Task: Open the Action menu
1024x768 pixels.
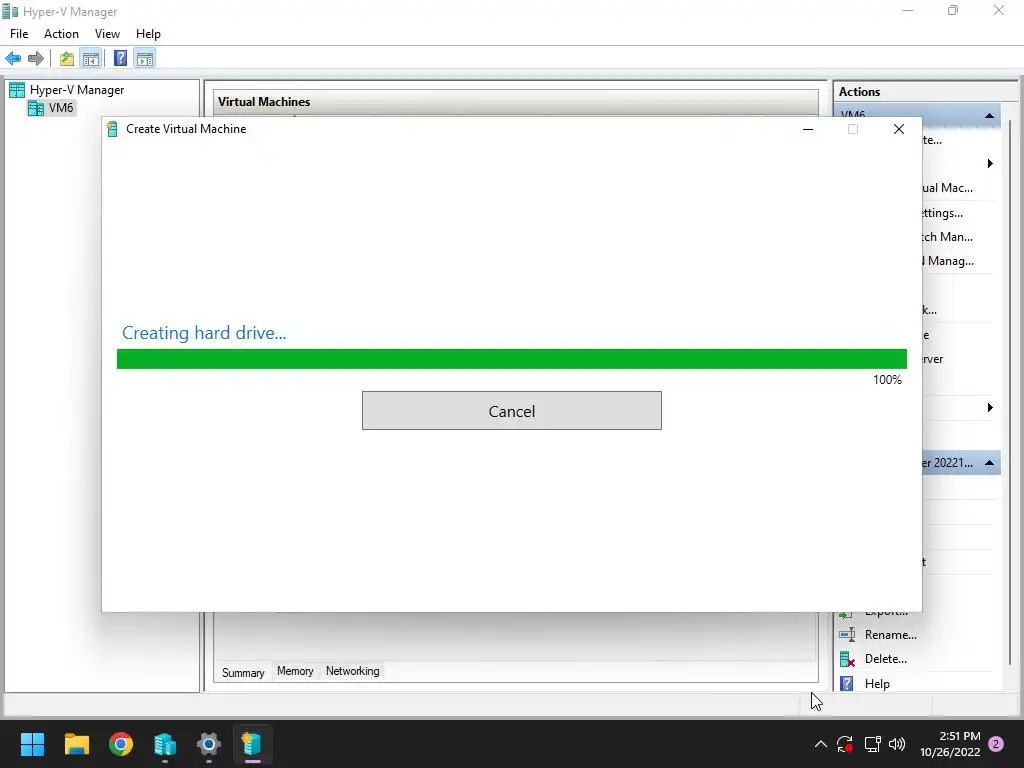Action: pos(61,34)
